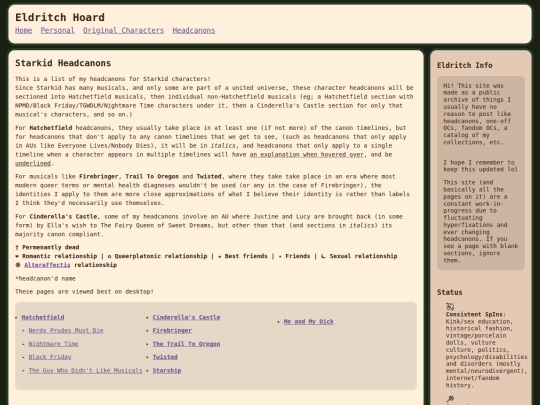Click the single underlined word 'underlined'
The height and width of the screenshot is (405, 540).
33,164
